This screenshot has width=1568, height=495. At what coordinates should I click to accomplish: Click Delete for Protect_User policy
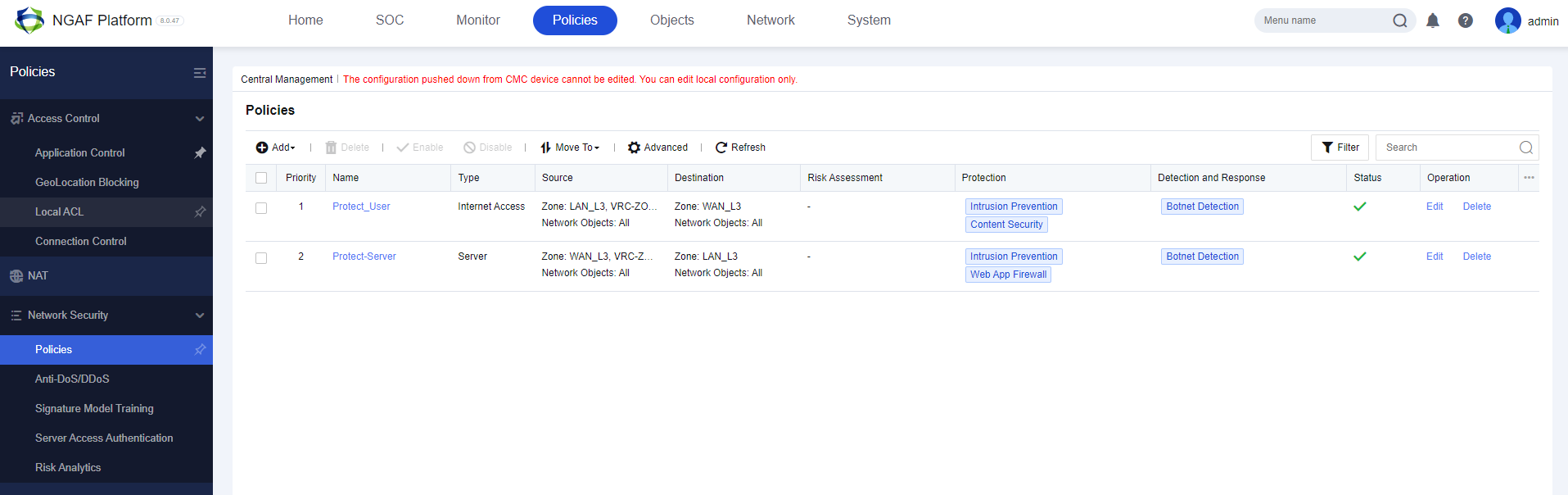point(1477,207)
